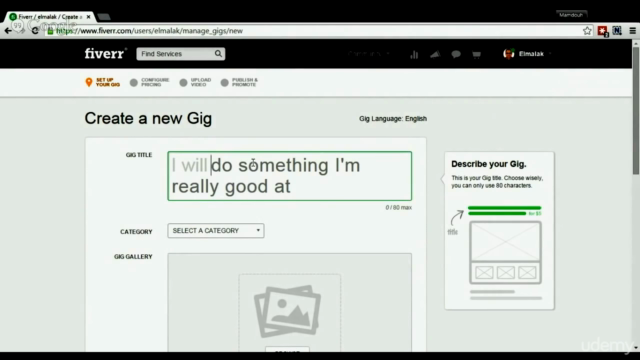Image resolution: width=640 pixels, height=360 pixels.
Task: Open the red extension icon
Action: 602,31
